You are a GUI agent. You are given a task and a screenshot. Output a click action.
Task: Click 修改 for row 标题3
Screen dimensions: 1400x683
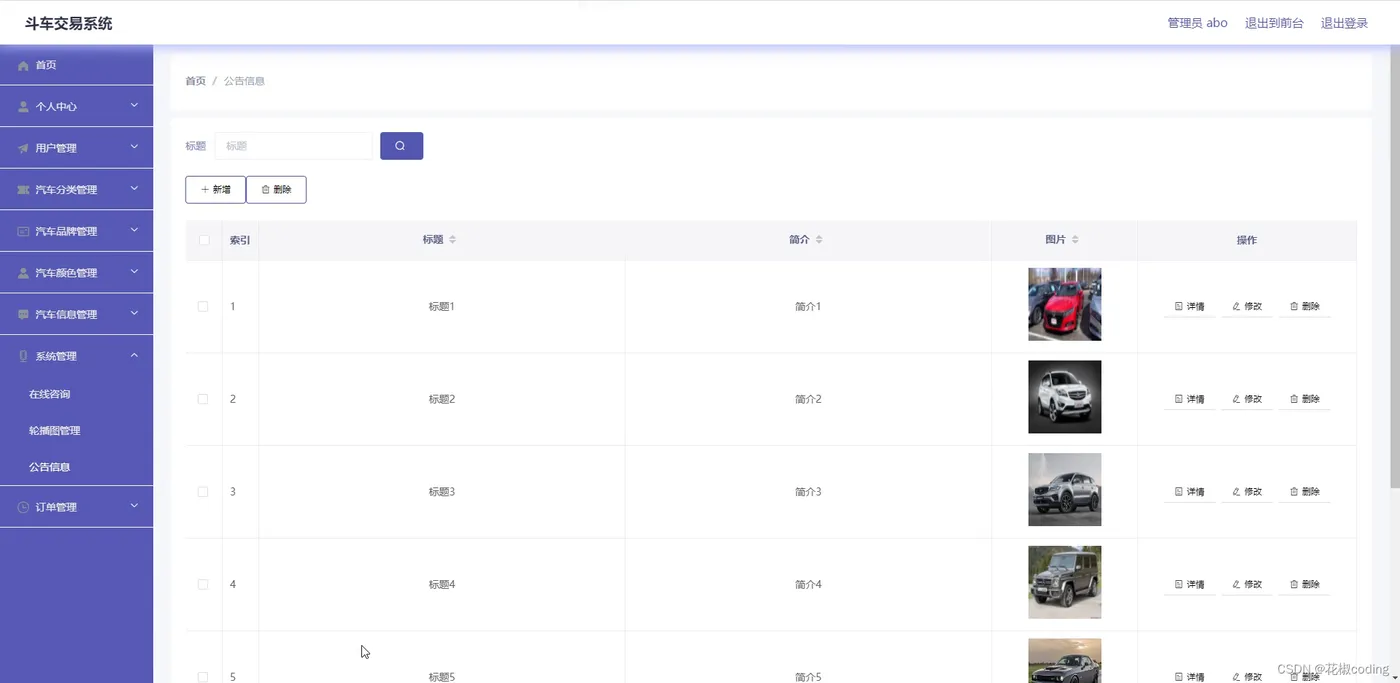(1247, 492)
